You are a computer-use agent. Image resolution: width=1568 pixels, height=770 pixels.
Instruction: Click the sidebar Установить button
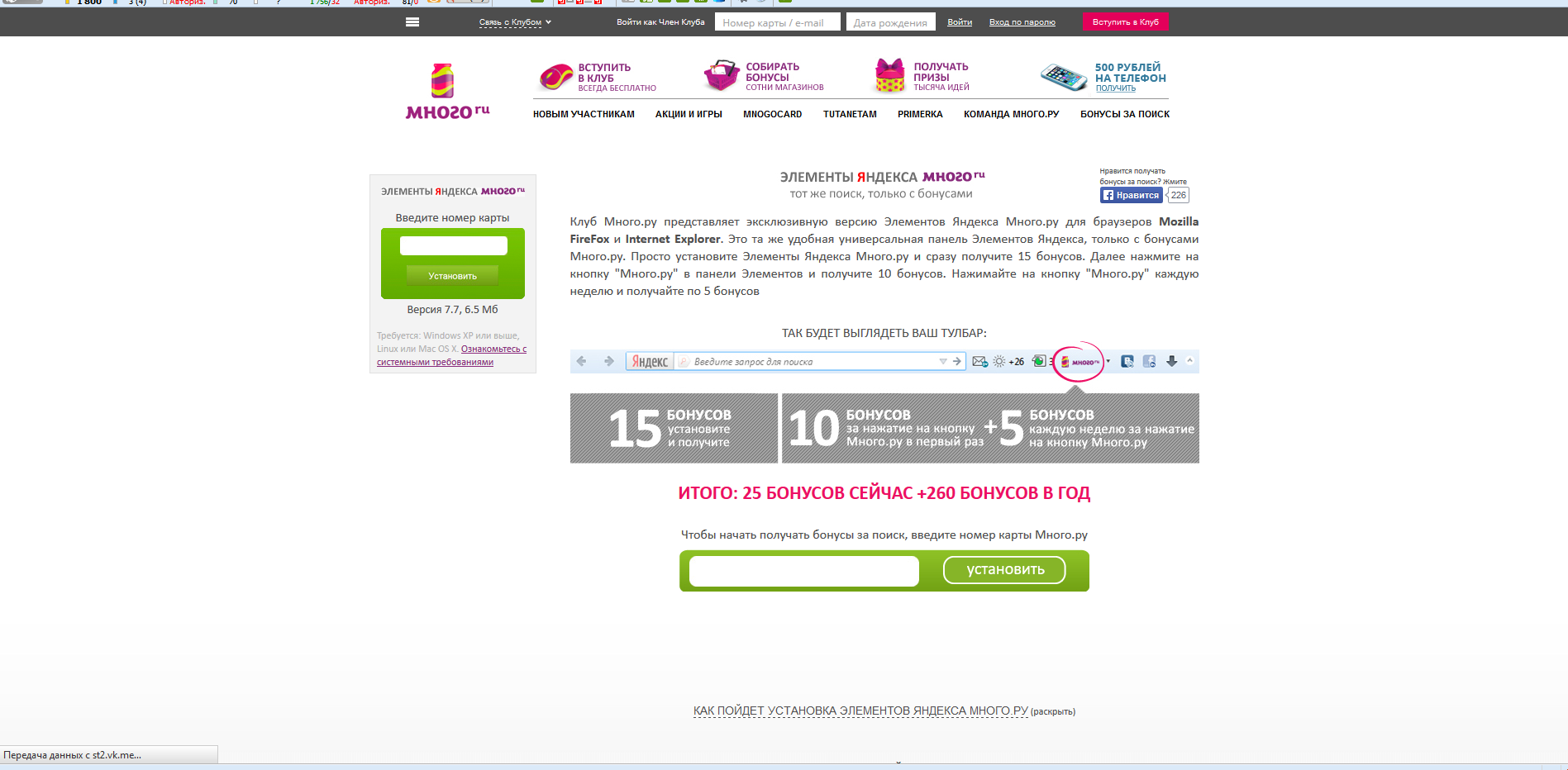(452, 276)
